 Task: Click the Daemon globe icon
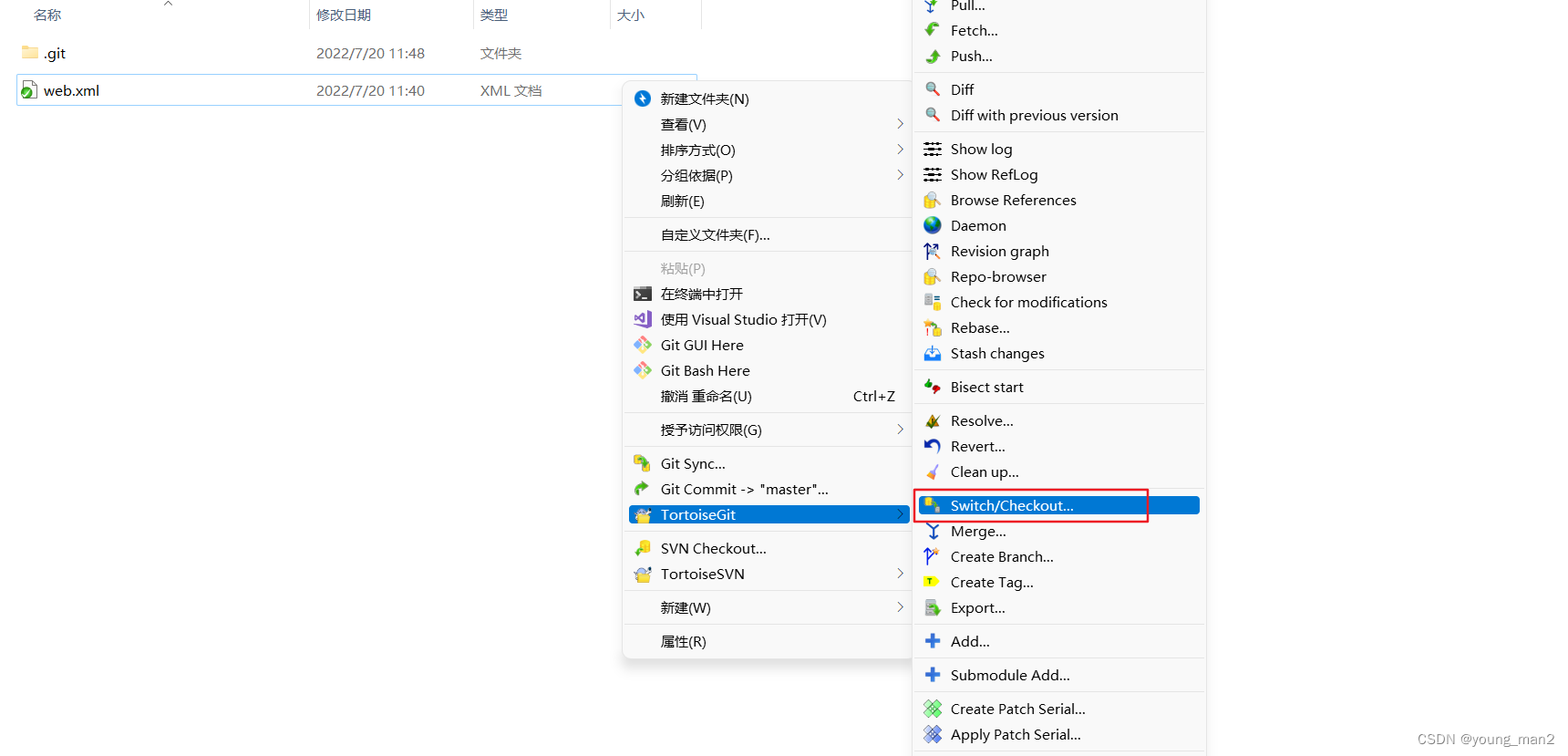[933, 225]
